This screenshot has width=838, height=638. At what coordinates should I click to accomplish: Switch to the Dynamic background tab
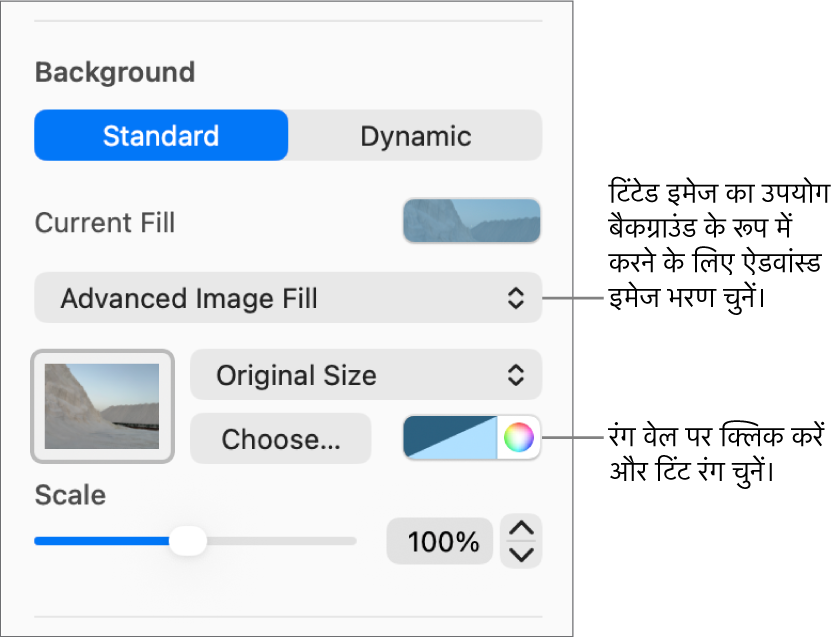(x=415, y=136)
